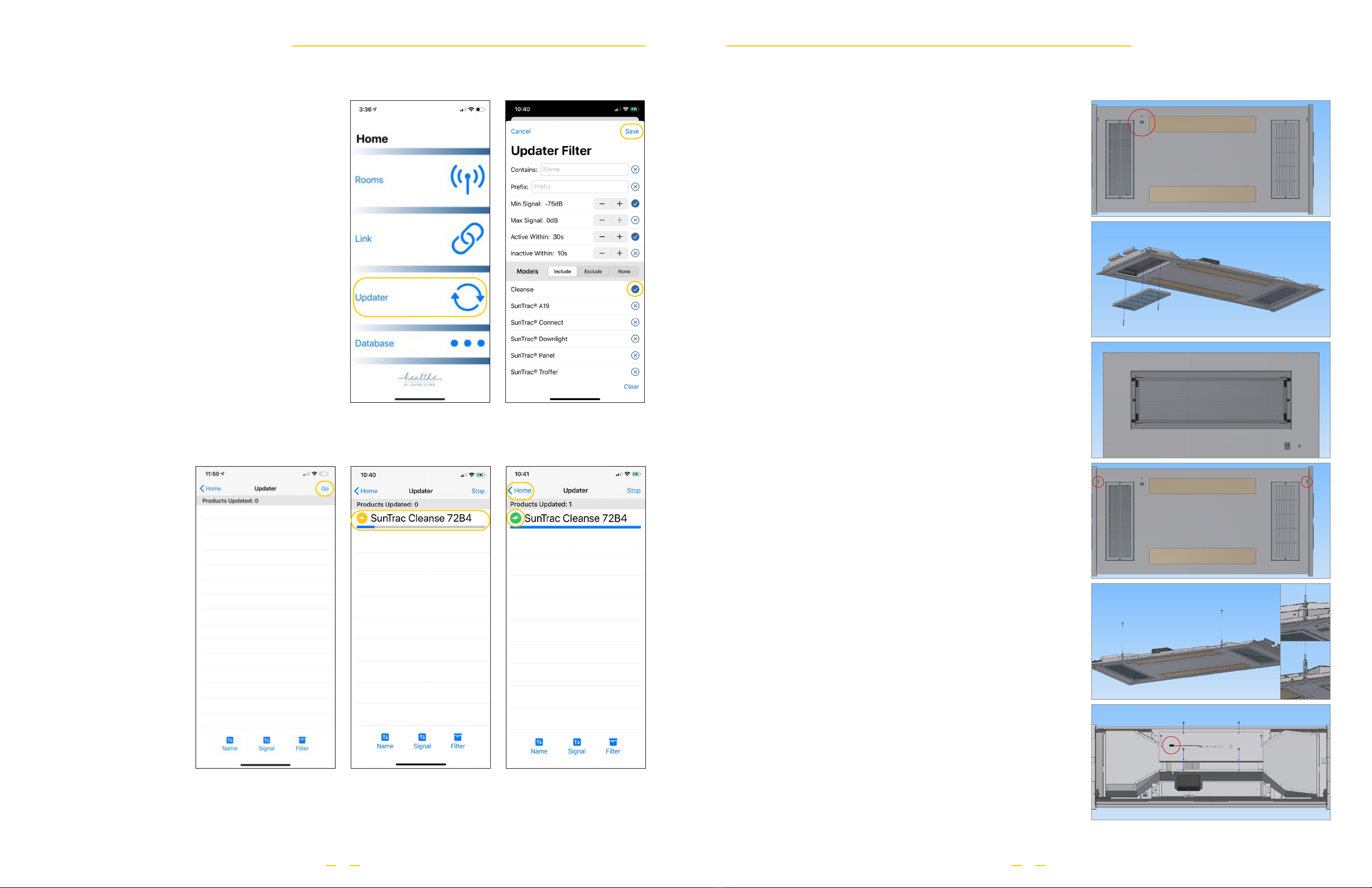Open top-view image with two corner circles

pyautogui.click(x=1210, y=520)
